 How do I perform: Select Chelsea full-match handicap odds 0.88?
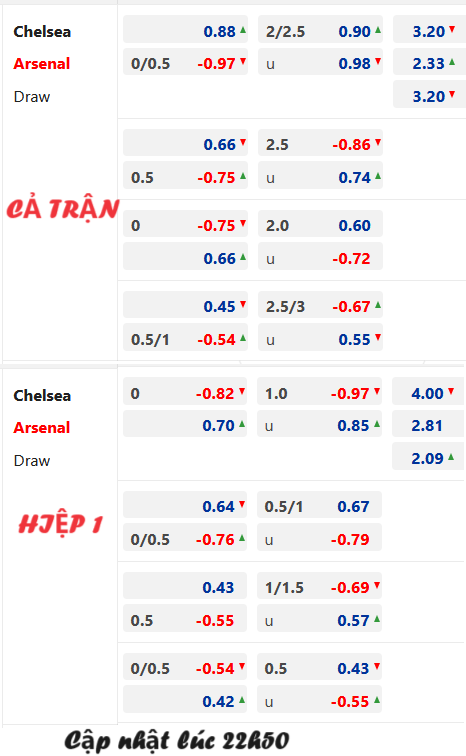pyautogui.click(x=186, y=31)
